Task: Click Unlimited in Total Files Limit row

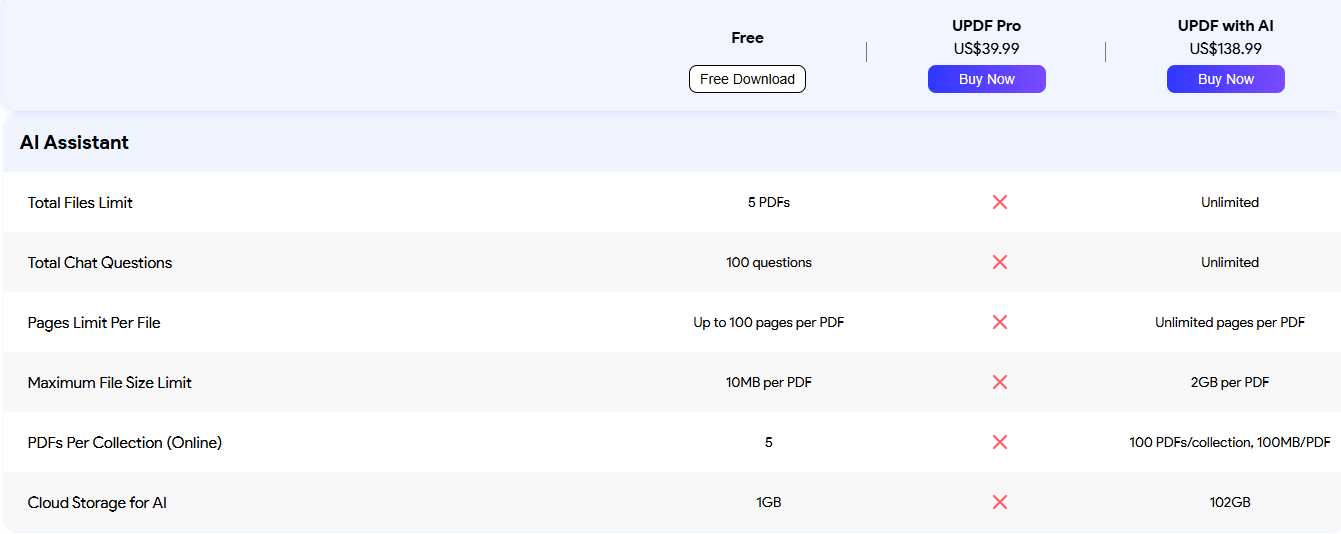Action: pos(1230,202)
